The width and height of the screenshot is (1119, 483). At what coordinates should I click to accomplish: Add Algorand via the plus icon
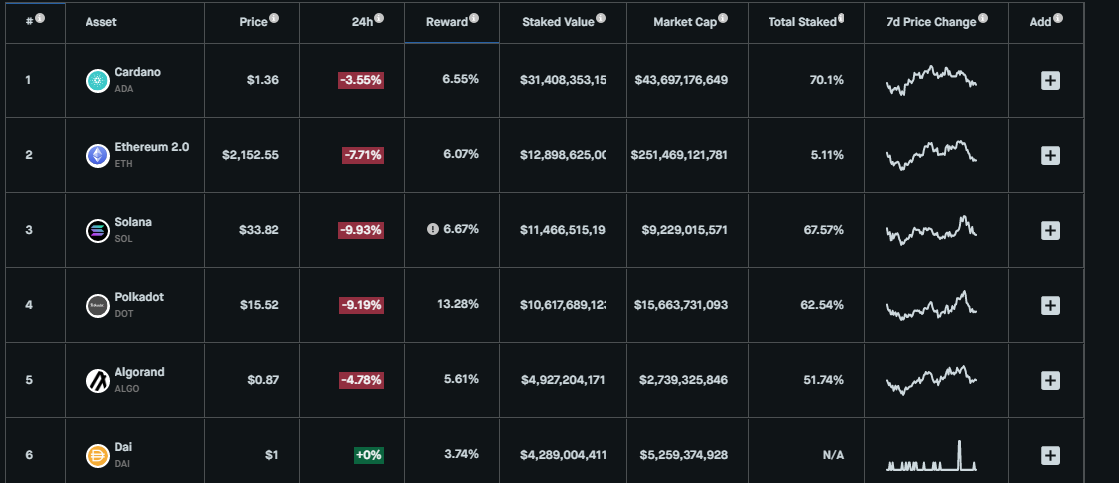tap(1050, 380)
